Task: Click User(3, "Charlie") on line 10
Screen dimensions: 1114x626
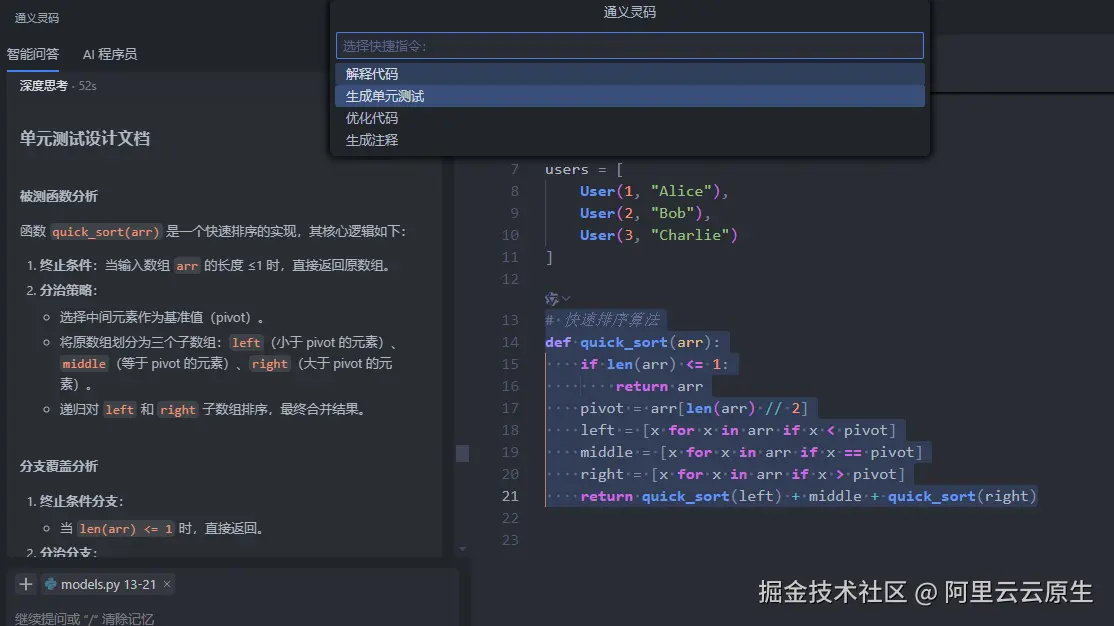Action: coord(659,235)
